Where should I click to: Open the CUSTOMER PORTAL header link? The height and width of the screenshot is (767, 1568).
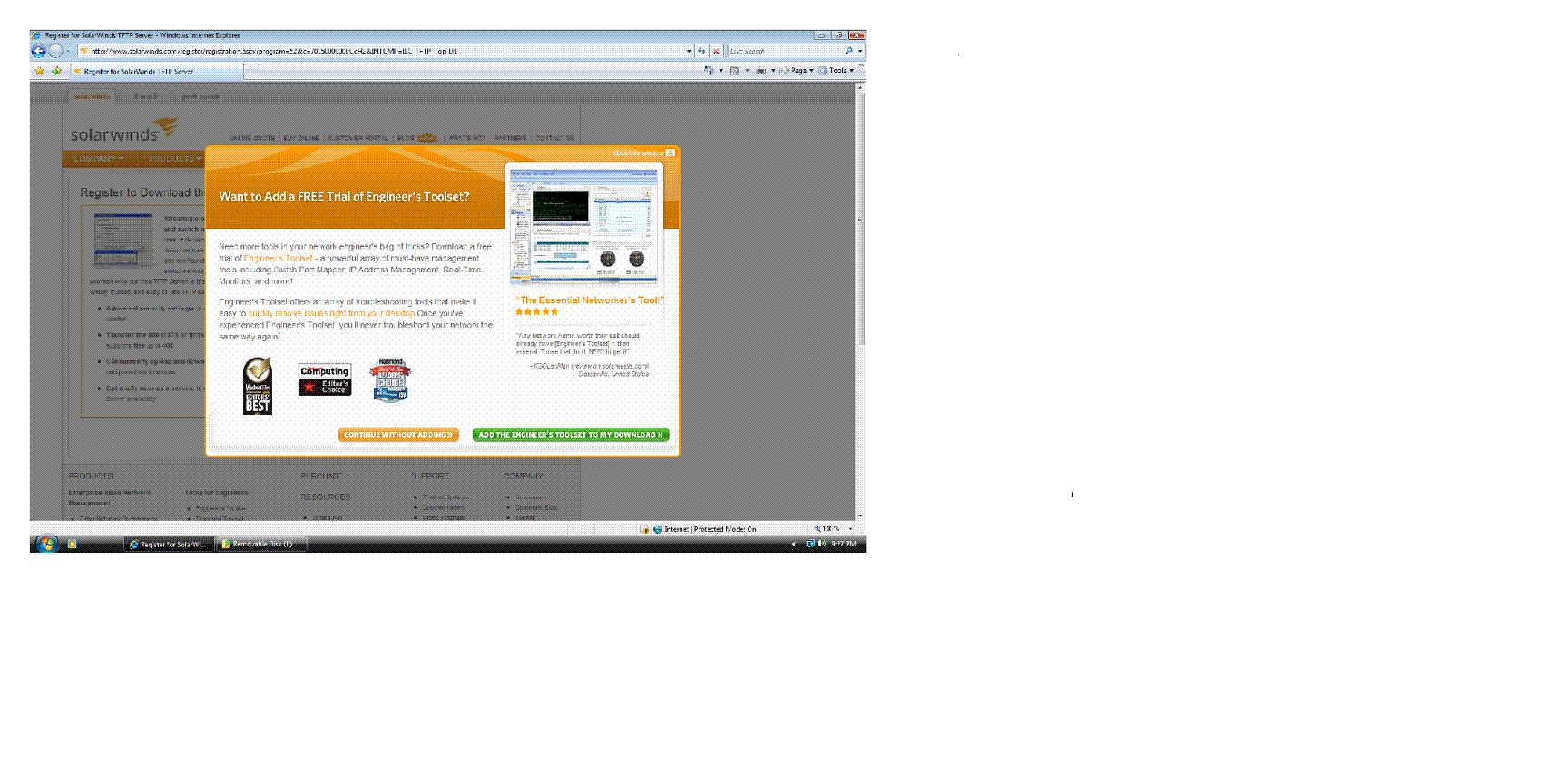point(358,138)
